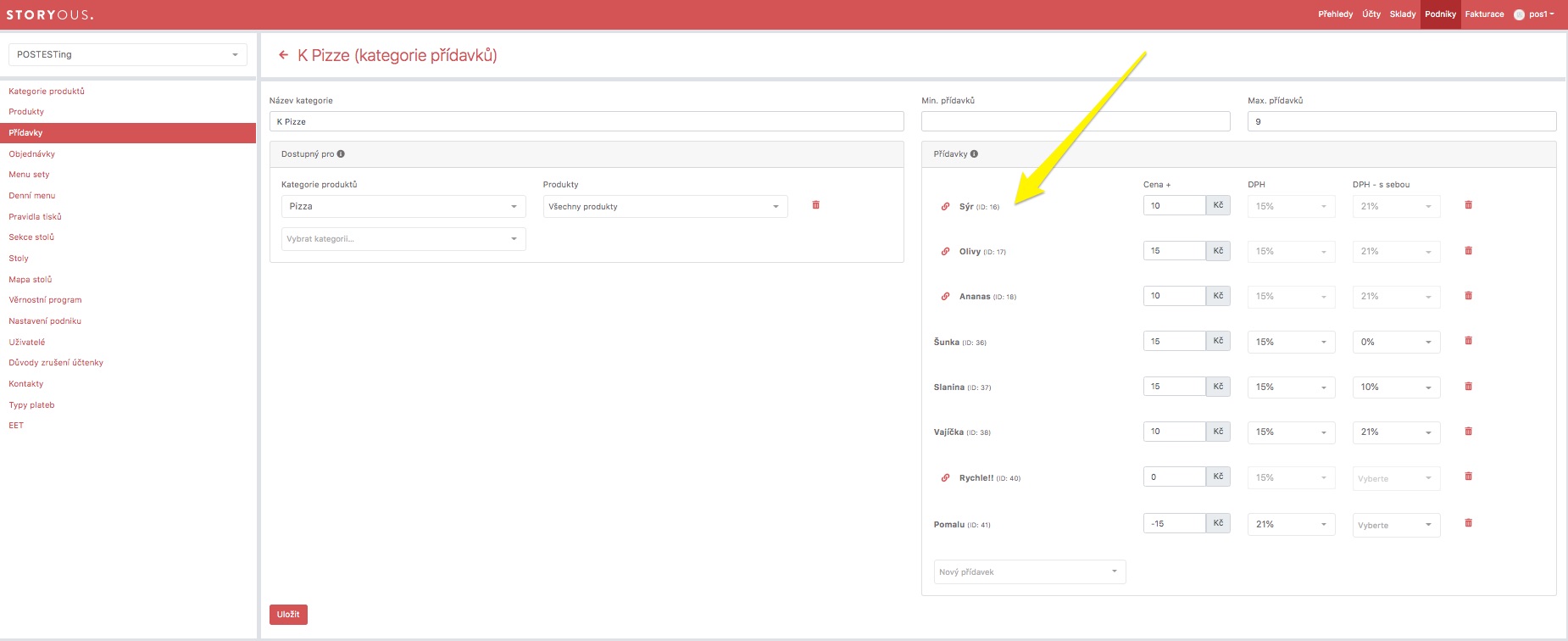The height and width of the screenshot is (641, 1568).
Task: Click the price field for Pomalu
Action: click(x=1175, y=523)
